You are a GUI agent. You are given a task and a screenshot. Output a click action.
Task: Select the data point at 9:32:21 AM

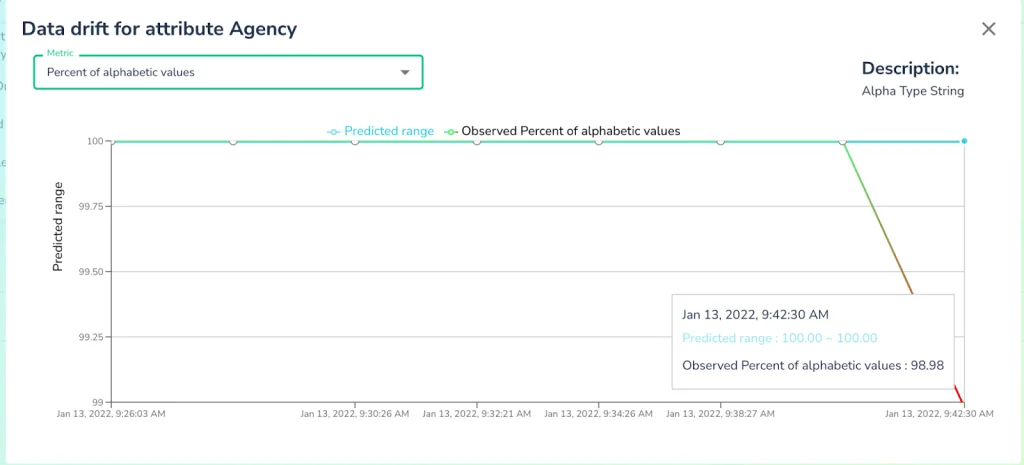pos(477,142)
